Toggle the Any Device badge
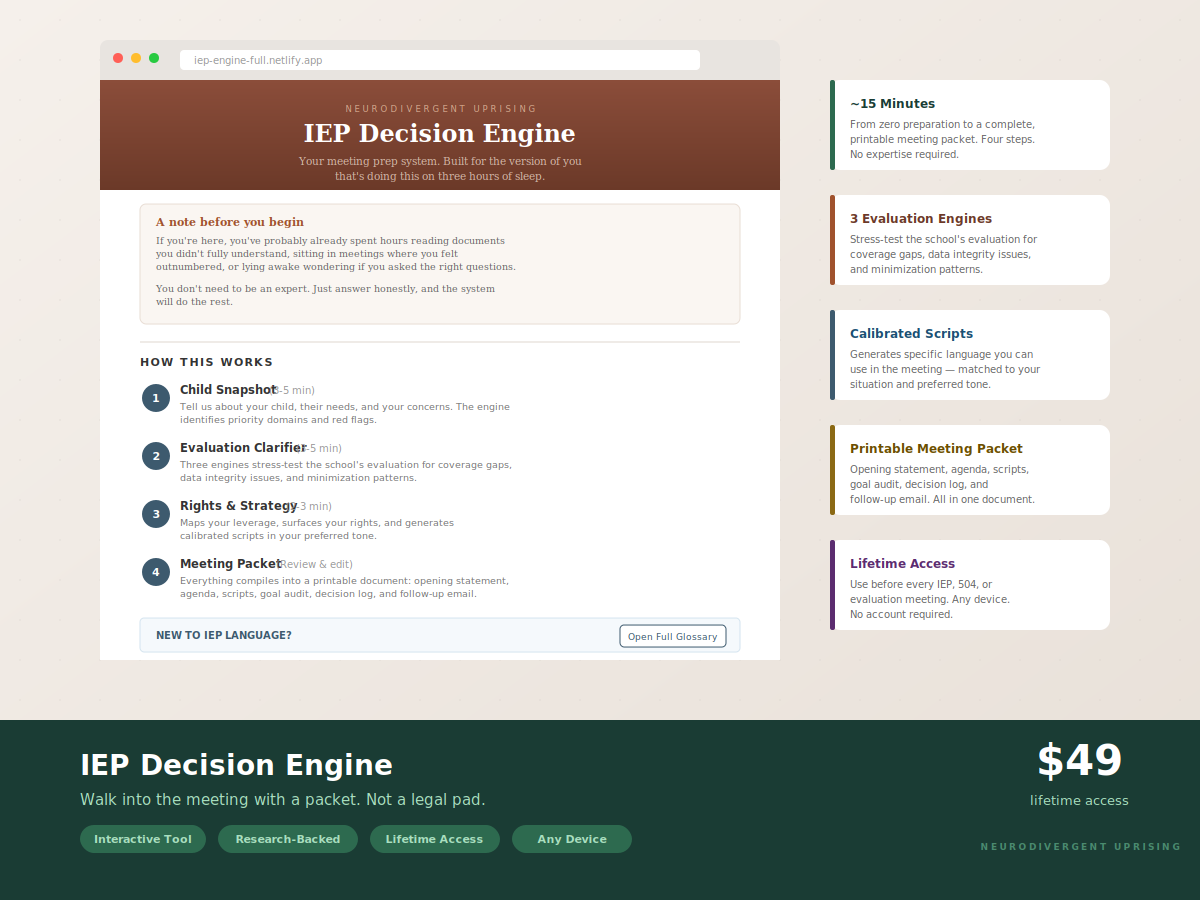Viewport: 1200px width, 900px height. [571, 839]
